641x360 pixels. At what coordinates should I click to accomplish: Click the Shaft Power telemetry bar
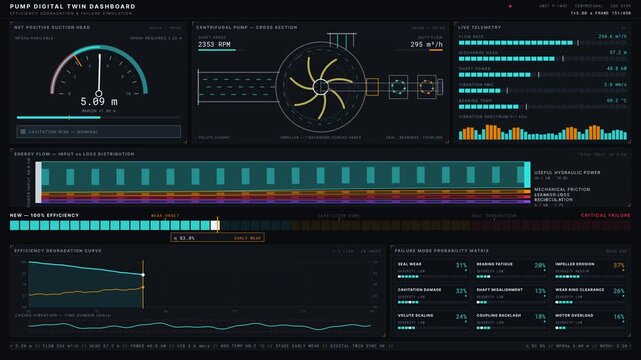(x=542, y=75)
